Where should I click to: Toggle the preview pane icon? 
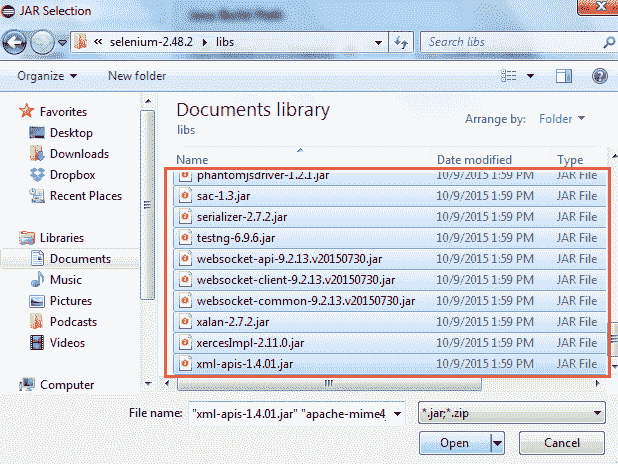click(x=564, y=76)
